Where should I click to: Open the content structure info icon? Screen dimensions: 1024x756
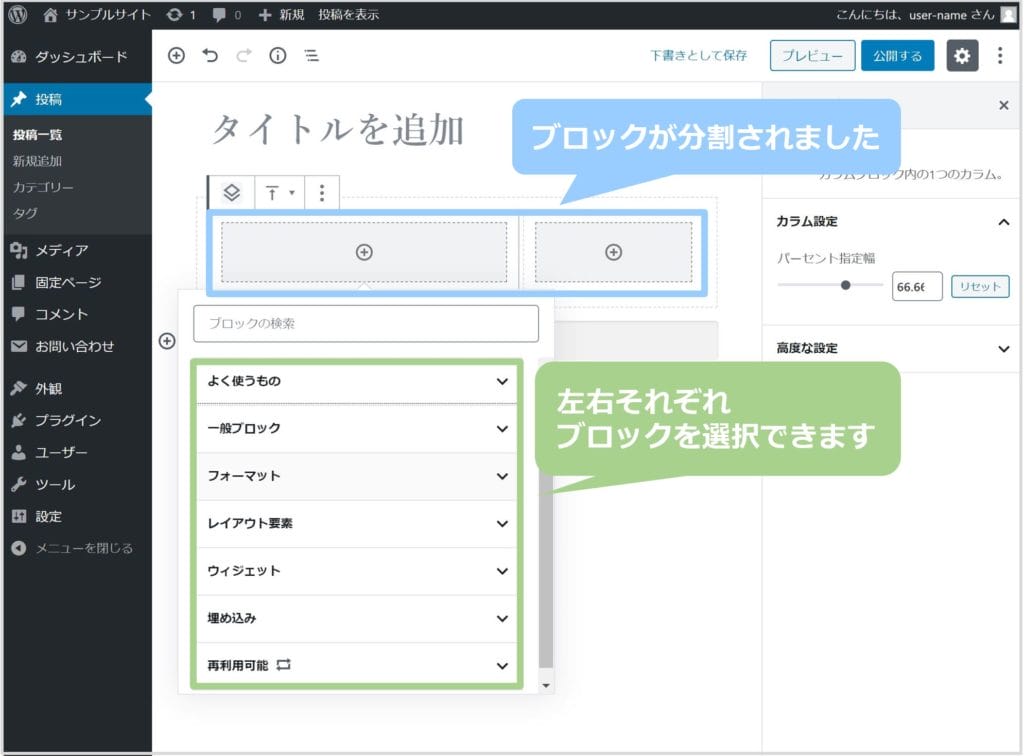point(278,56)
